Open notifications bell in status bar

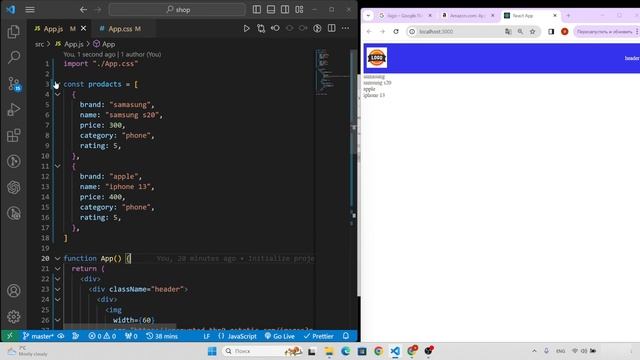point(346,336)
